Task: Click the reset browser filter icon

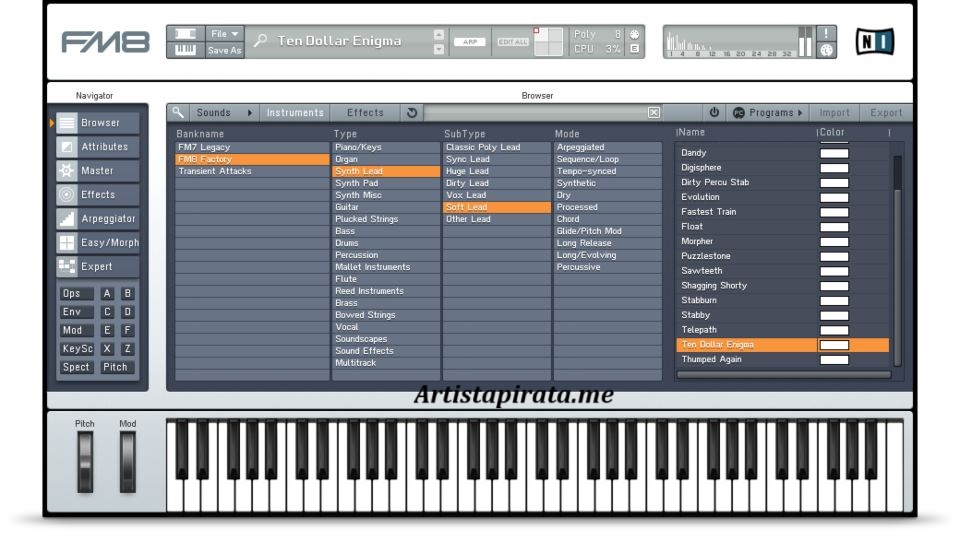Action: point(412,113)
